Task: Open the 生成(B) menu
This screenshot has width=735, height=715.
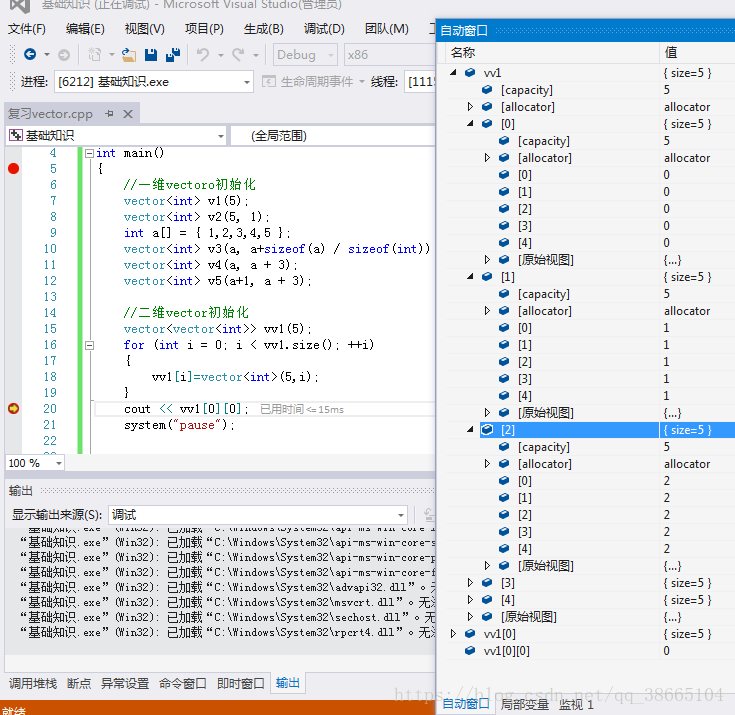Action: coord(263,29)
